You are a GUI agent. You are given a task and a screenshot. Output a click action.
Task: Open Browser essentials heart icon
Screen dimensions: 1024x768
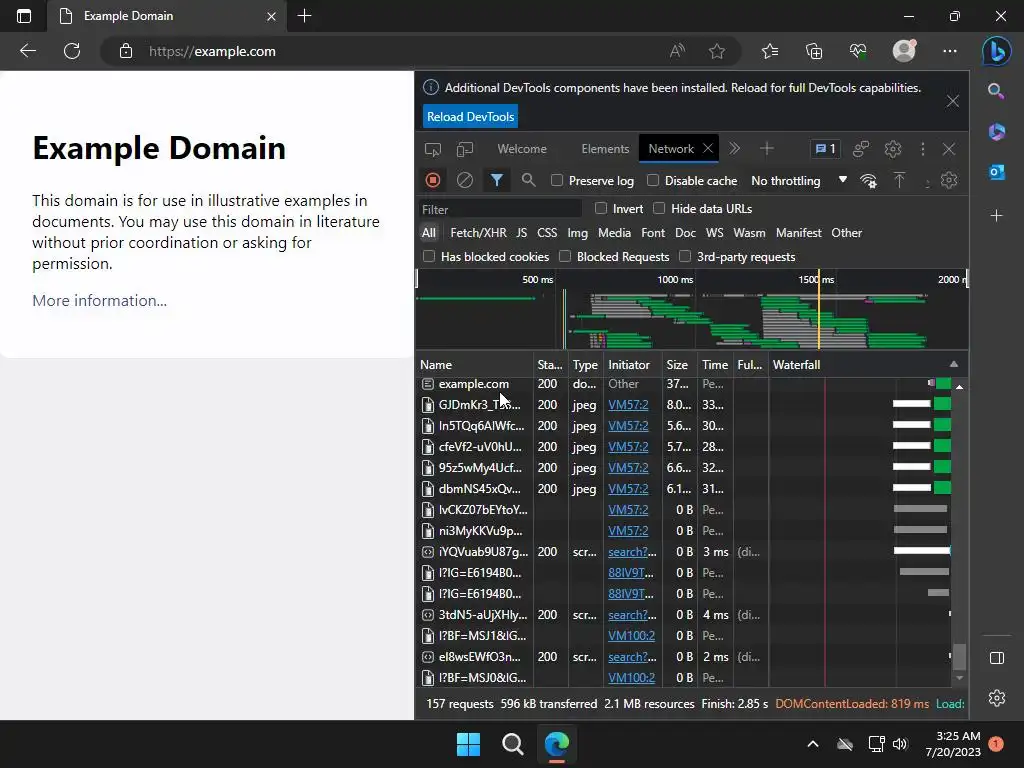point(858,51)
